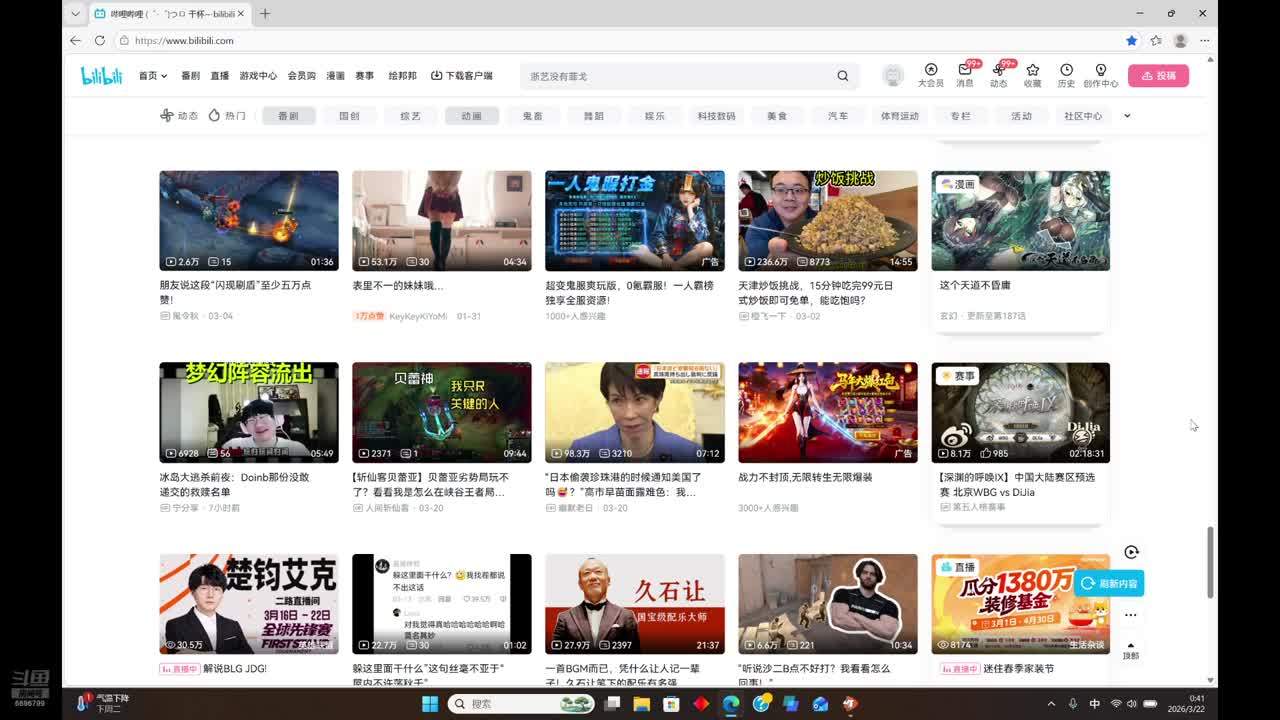Open the 炒饭挑战 video thumbnail
The width and height of the screenshot is (1280, 720).
tap(827, 220)
